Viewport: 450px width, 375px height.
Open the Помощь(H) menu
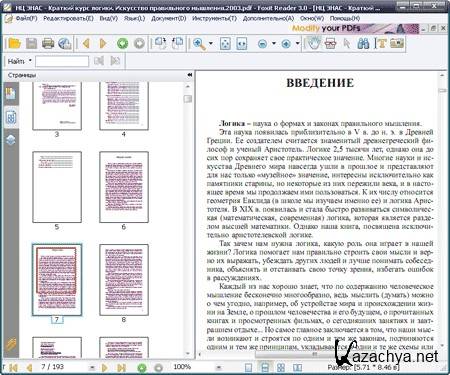(345, 18)
